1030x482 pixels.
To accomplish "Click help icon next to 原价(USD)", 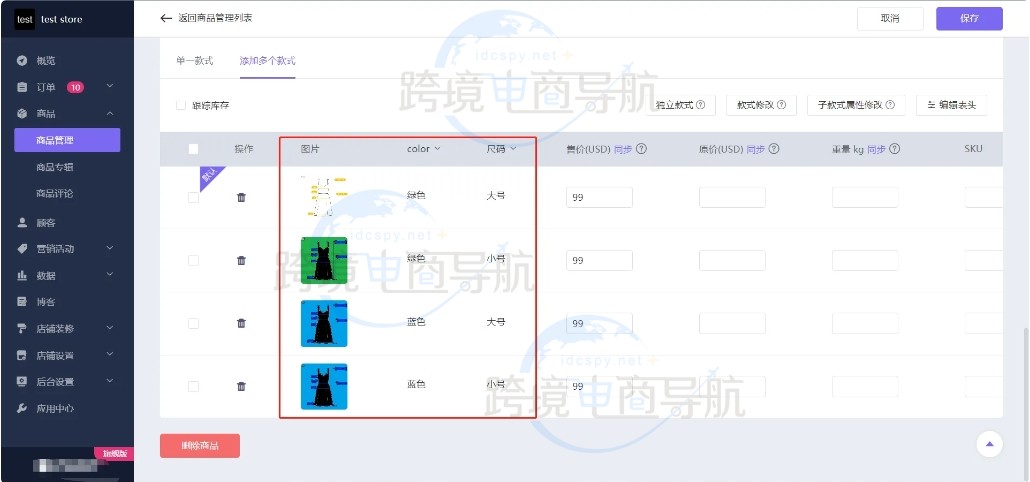I will pos(774,149).
